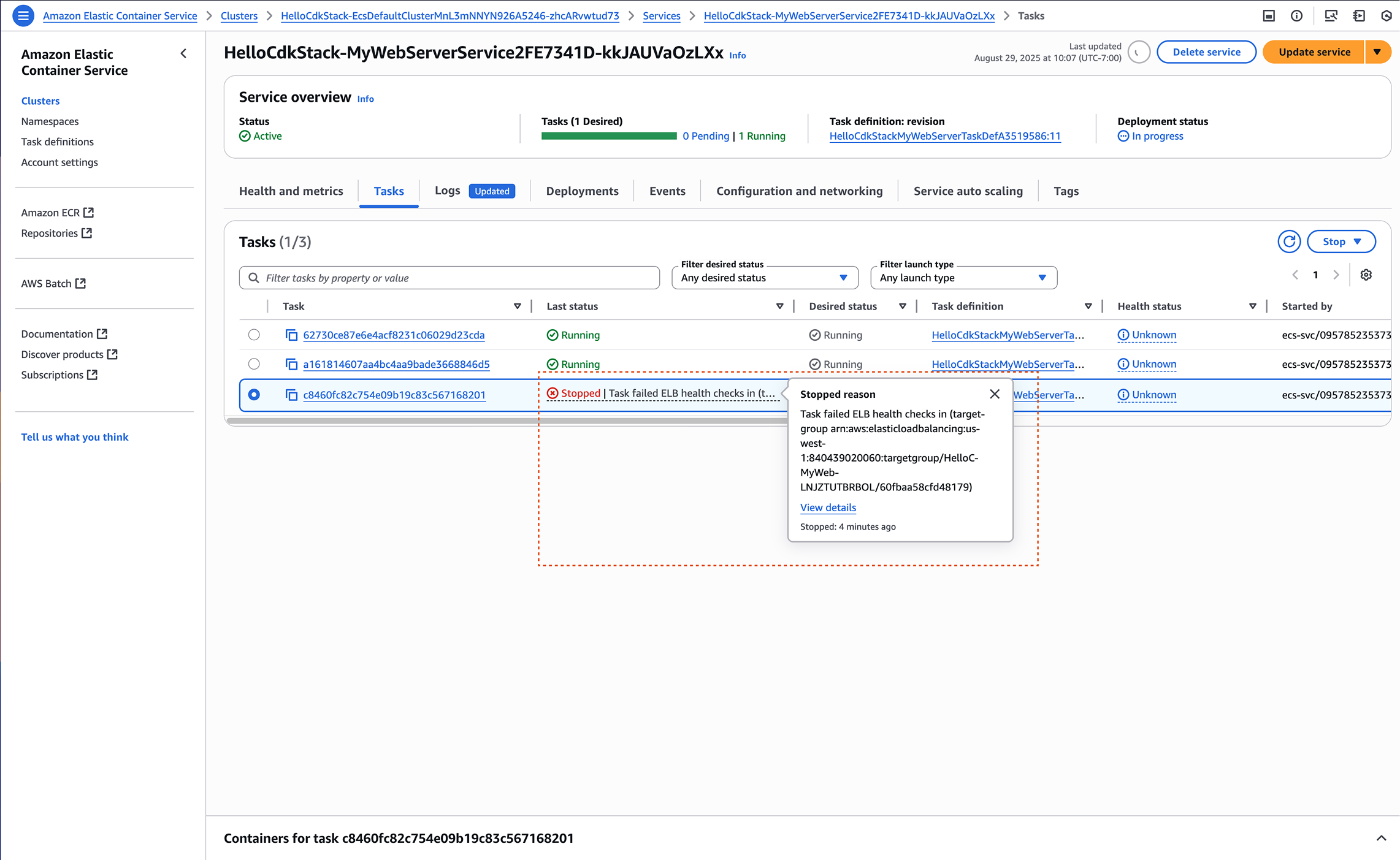Refresh the tasks list

point(1289,242)
